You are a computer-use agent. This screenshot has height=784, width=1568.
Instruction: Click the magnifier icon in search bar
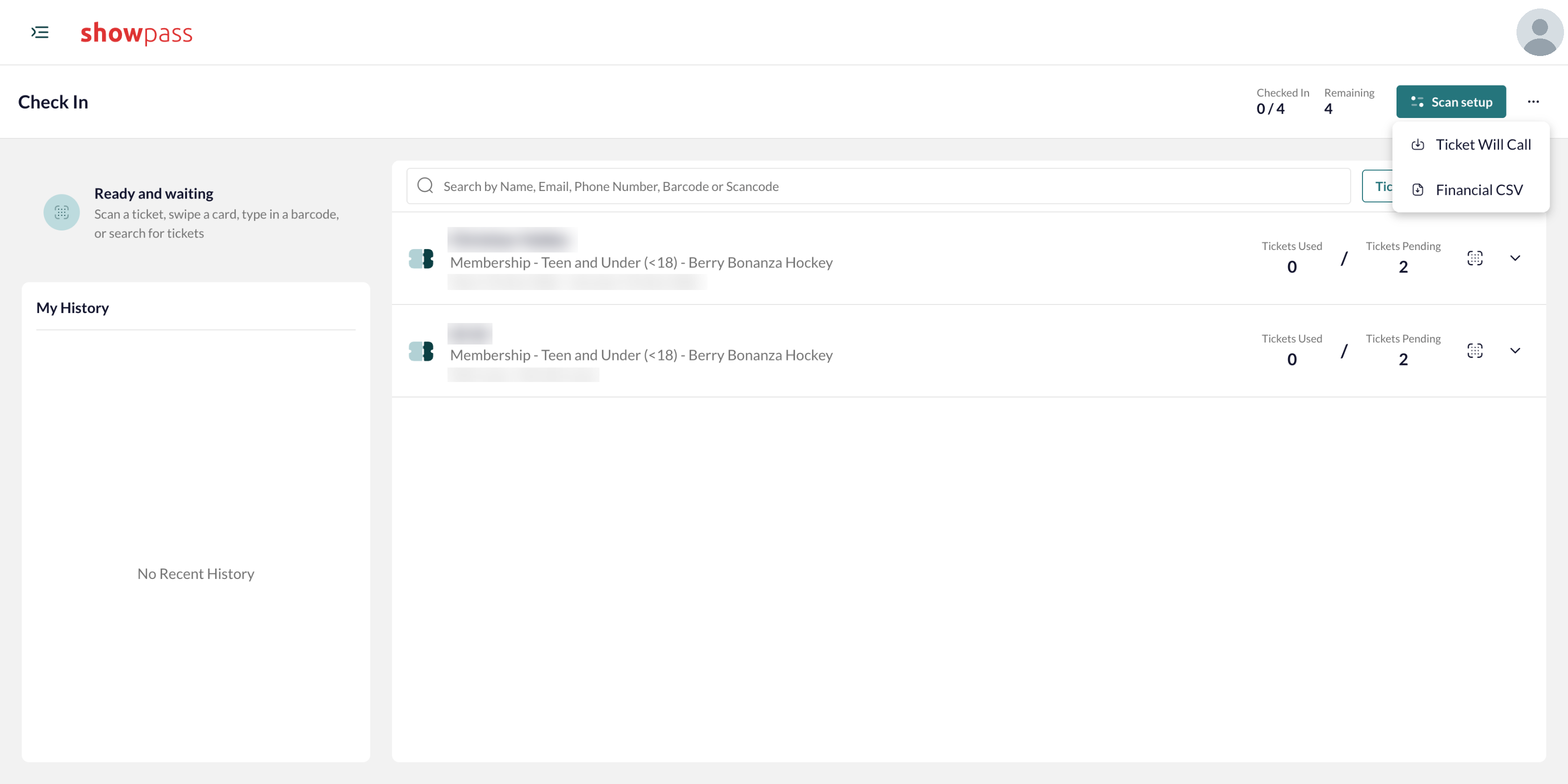coord(425,185)
